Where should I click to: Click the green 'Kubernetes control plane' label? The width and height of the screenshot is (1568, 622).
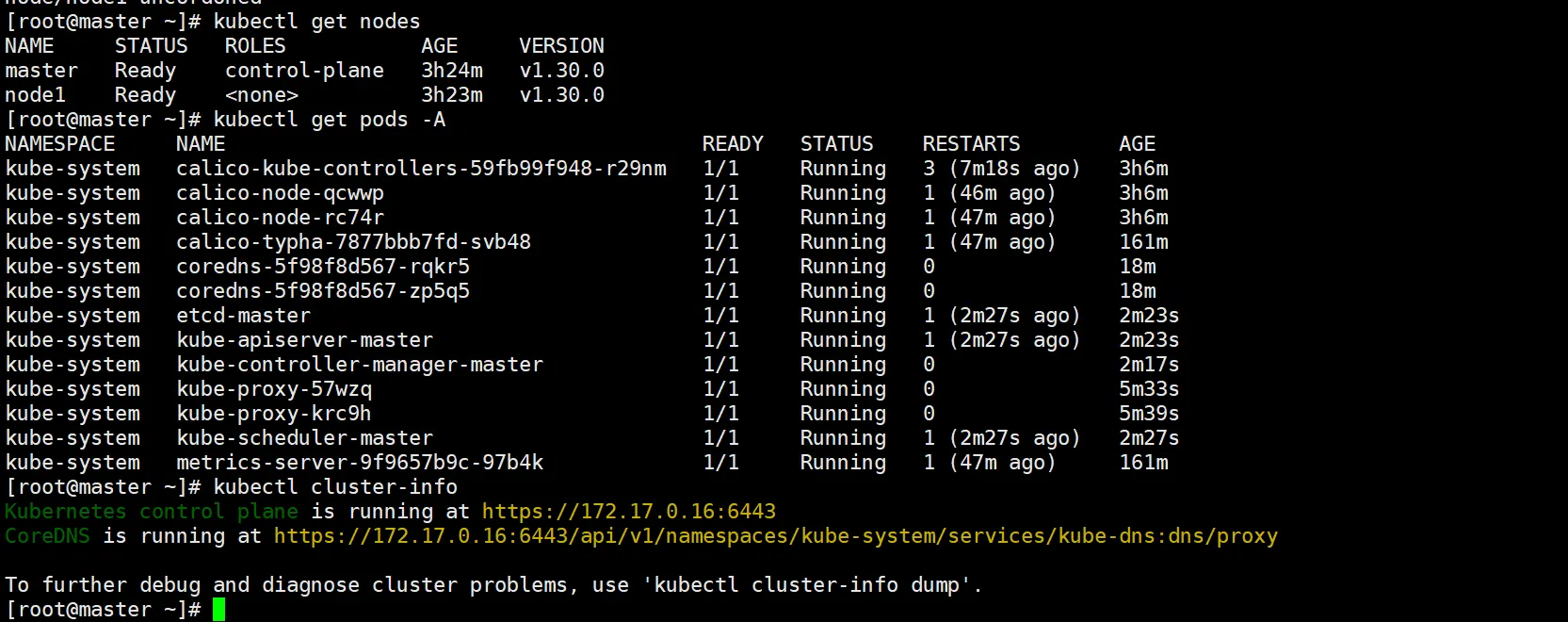(152, 512)
